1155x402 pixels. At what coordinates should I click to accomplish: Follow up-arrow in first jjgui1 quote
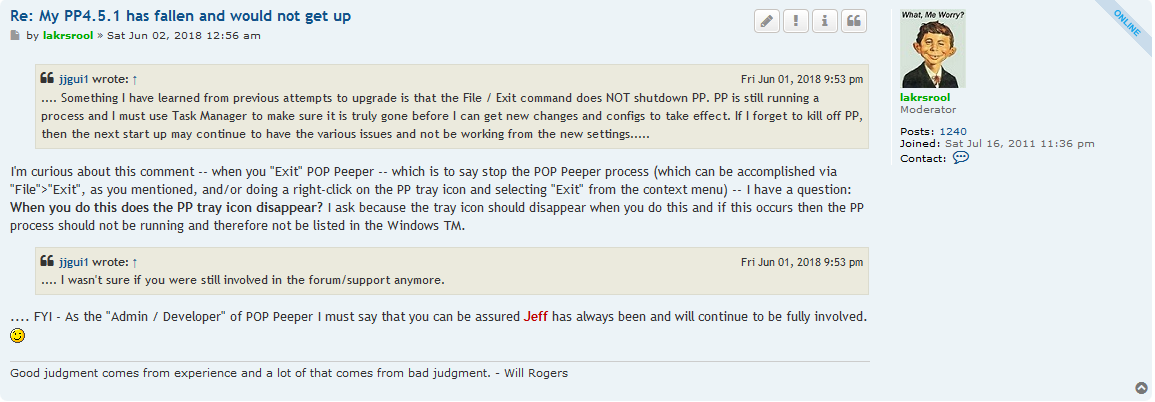pyautogui.click(x=135, y=79)
